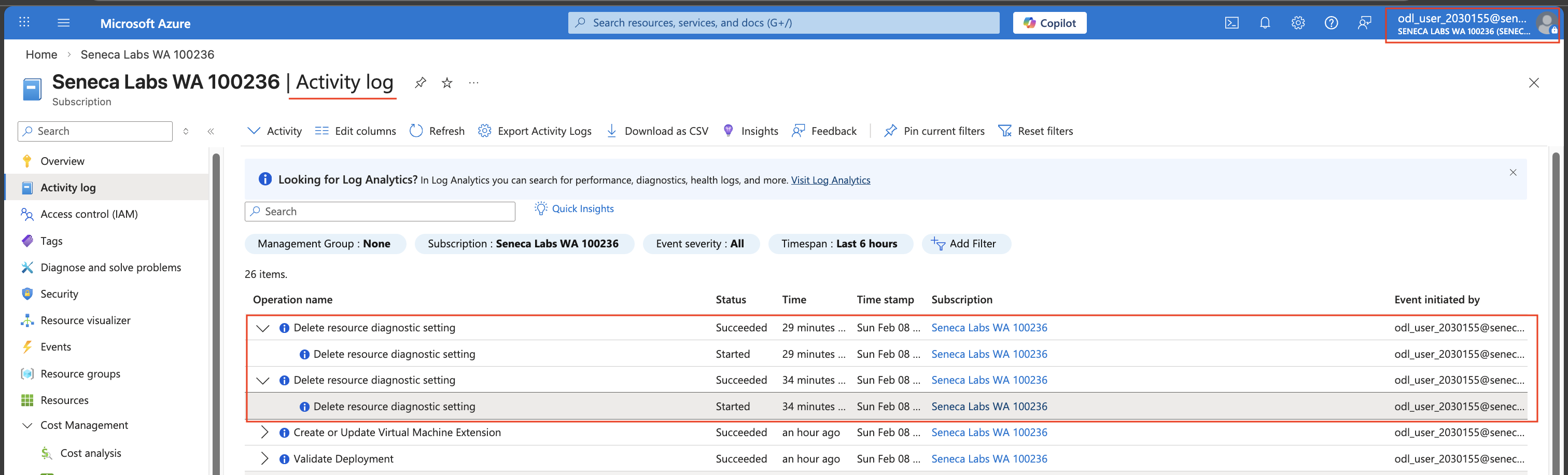Open Cost analysis

91,453
